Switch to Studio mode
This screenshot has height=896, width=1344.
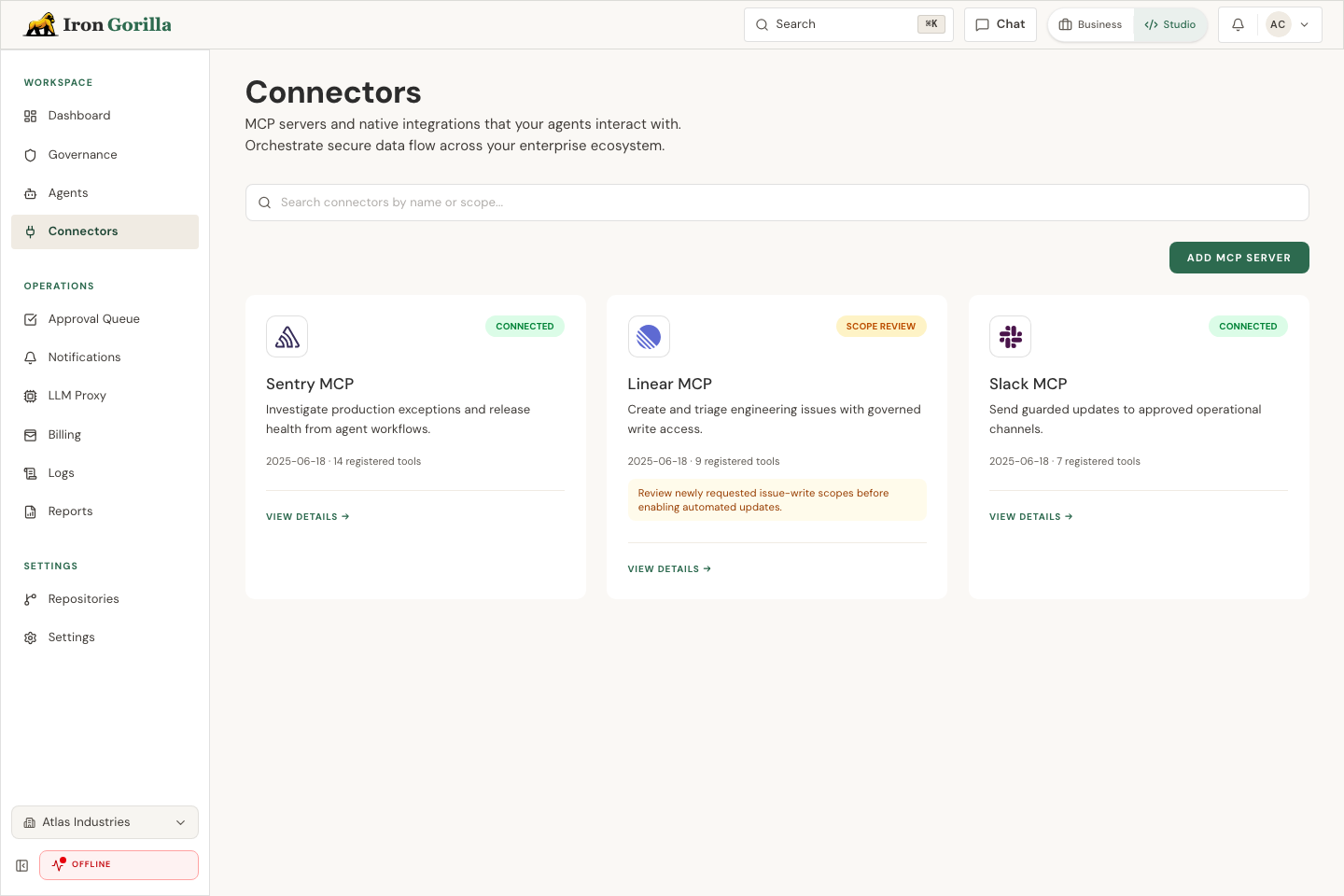1170,25
